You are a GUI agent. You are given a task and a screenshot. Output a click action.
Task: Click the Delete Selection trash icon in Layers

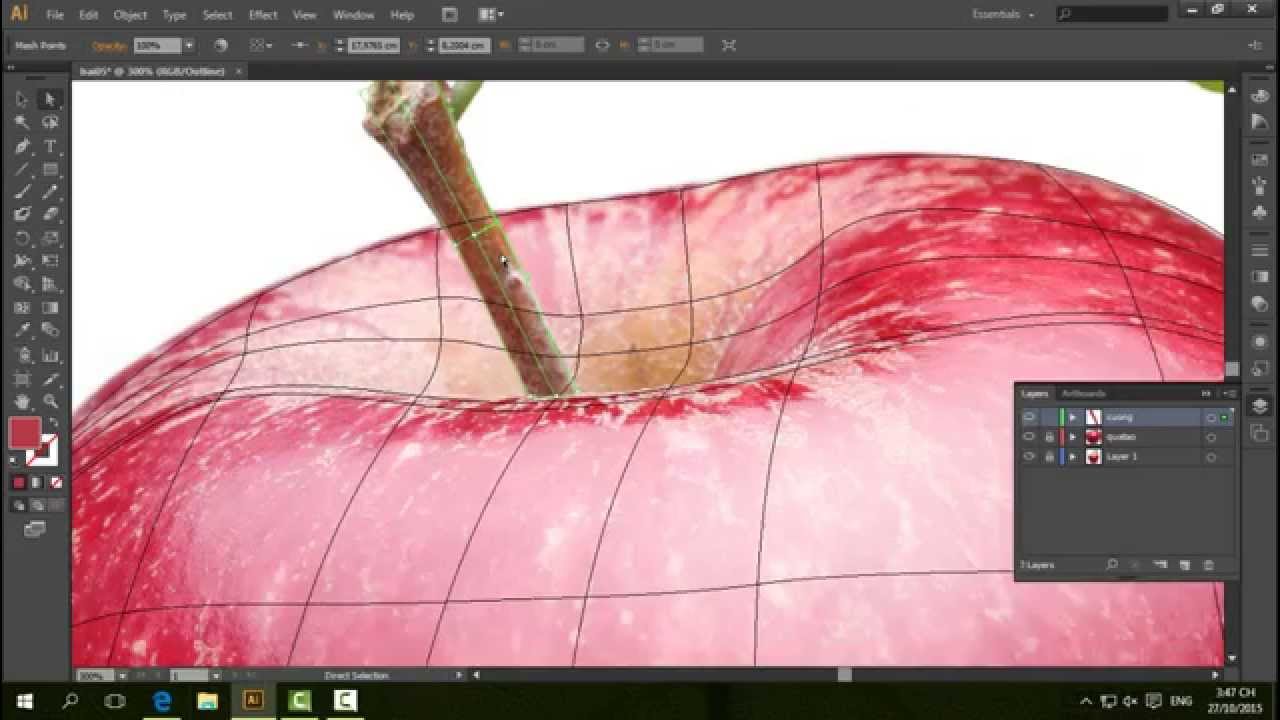pyautogui.click(x=1208, y=565)
